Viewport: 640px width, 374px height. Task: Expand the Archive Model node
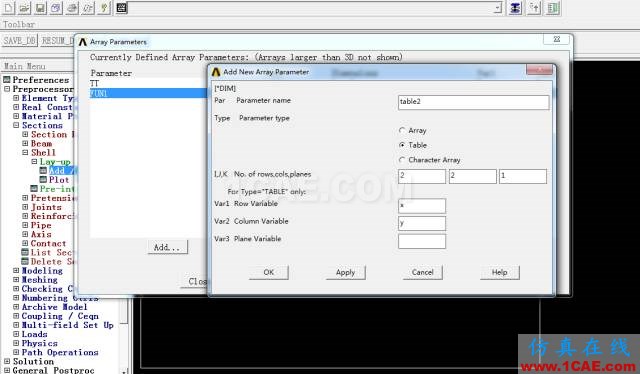click(16, 307)
